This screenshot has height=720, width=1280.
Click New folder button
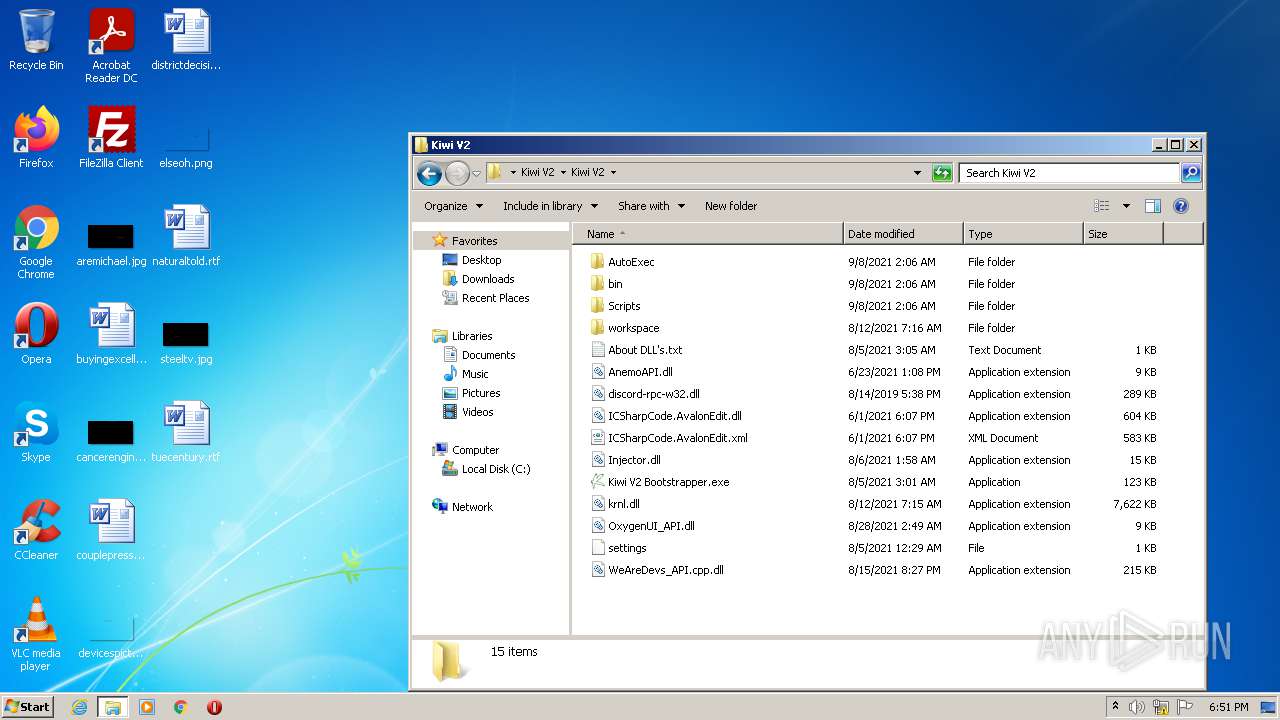(x=731, y=206)
